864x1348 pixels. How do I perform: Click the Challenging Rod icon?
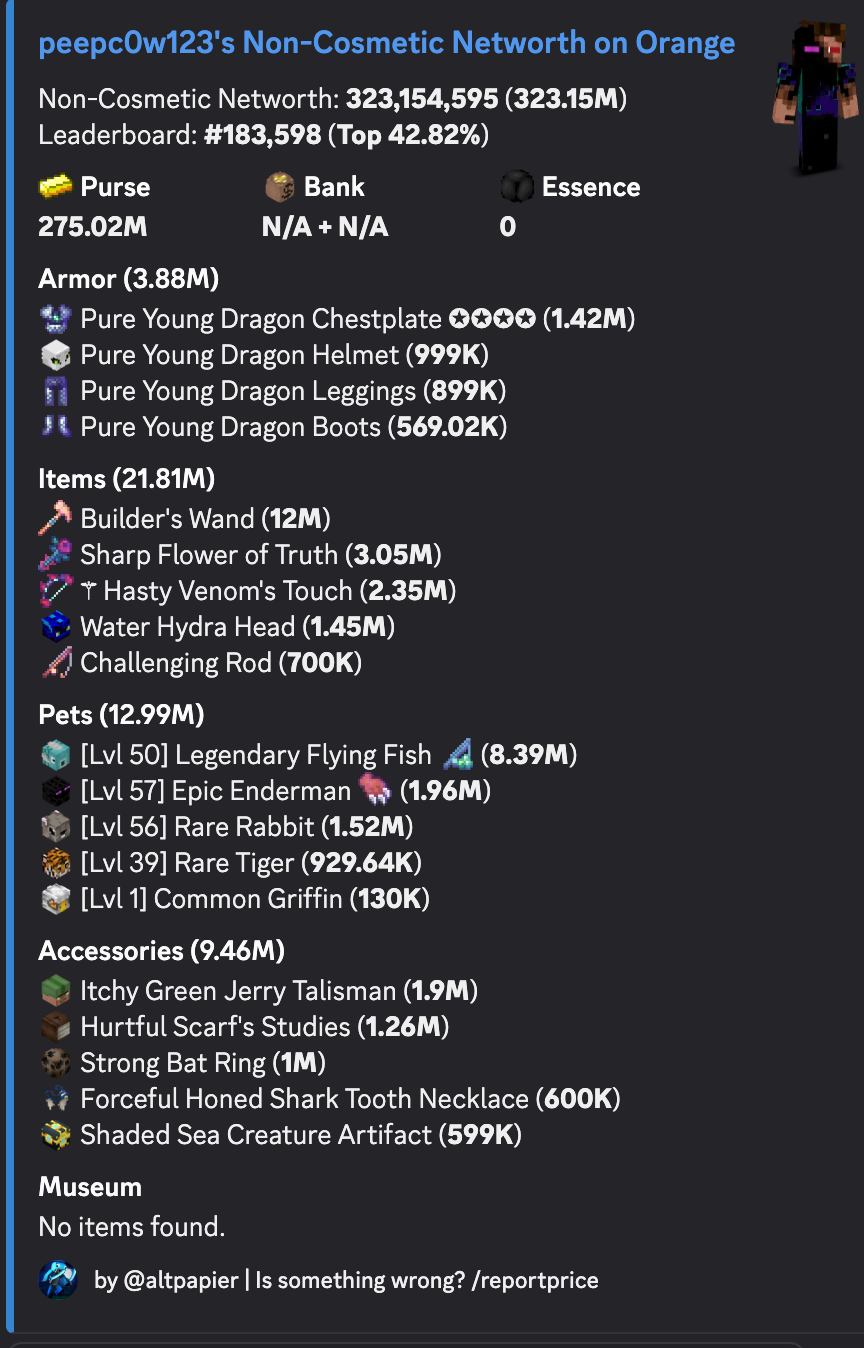(x=55, y=663)
